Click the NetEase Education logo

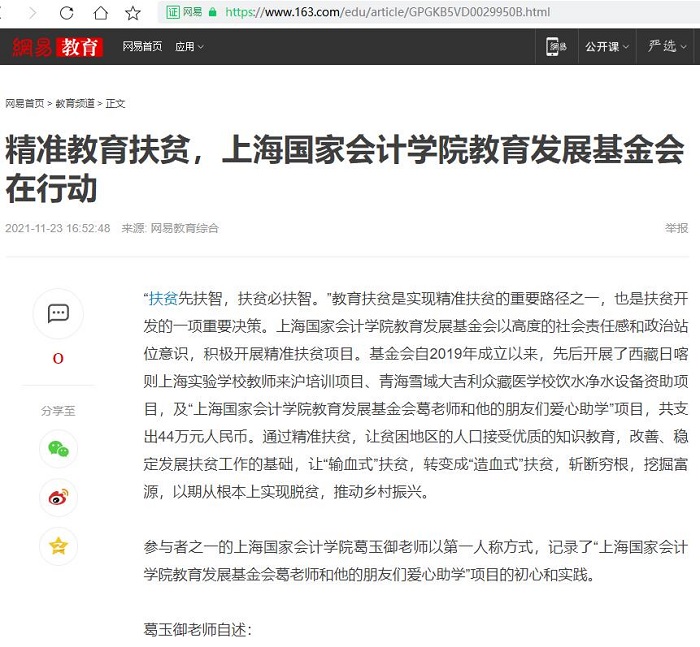(57, 46)
